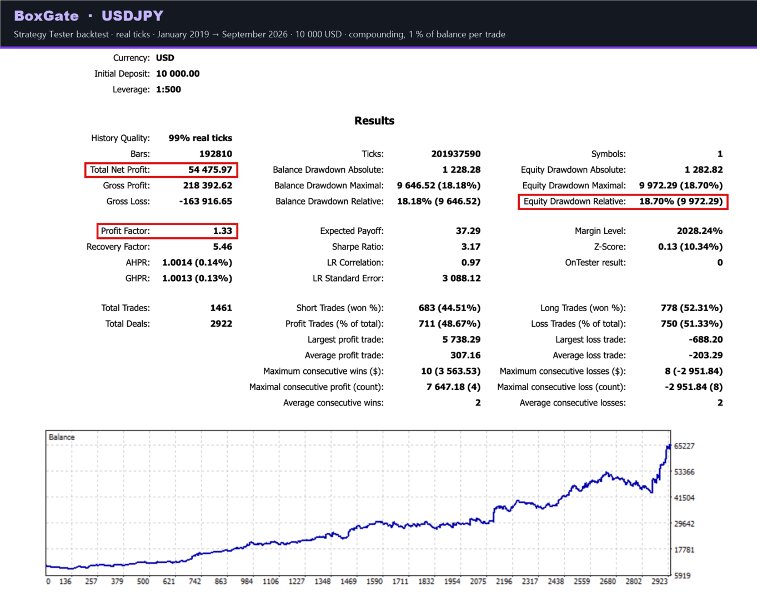This screenshot has width=757, height=600.
Task: Select Maximum consecutive wins value 10 (3 563.53)
Action: [451, 371]
